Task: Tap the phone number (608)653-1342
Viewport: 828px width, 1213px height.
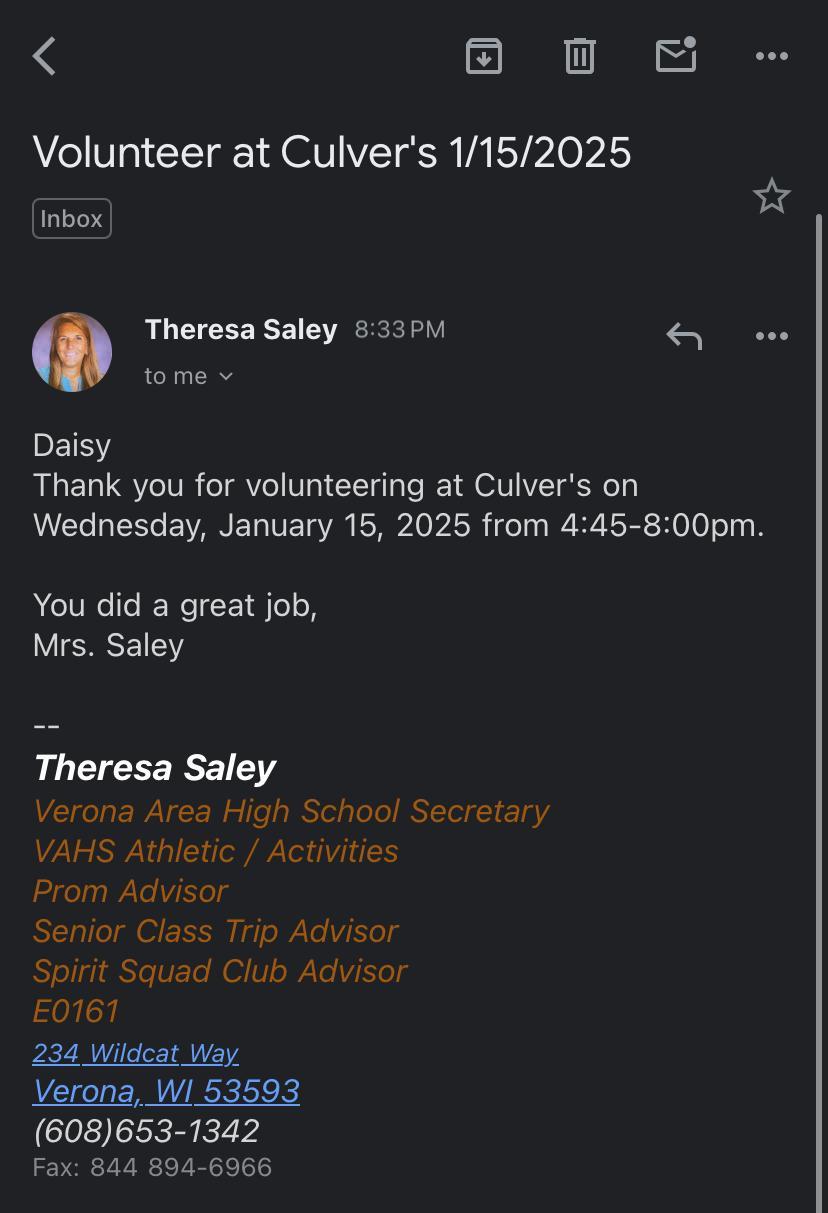Action: point(146,1131)
